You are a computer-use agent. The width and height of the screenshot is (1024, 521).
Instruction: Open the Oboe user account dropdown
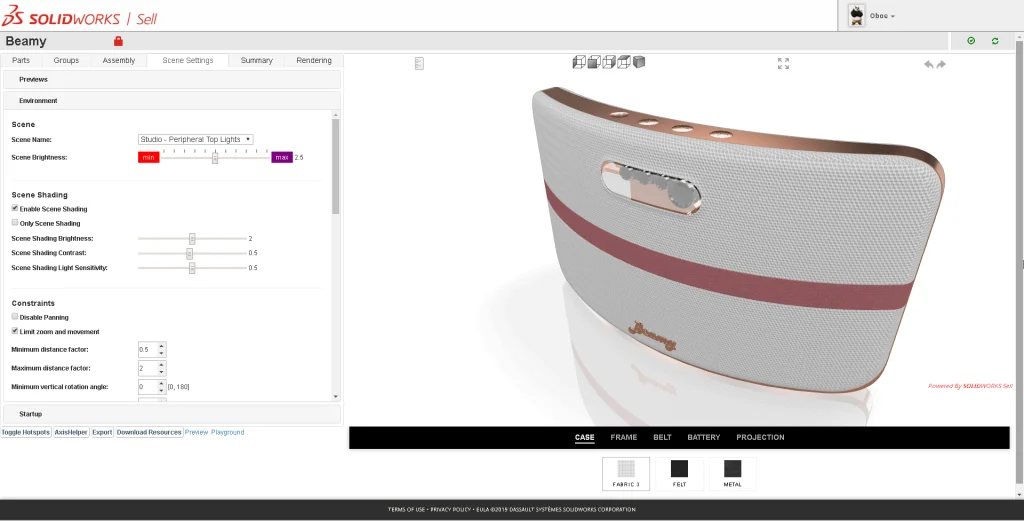[882, 16]
